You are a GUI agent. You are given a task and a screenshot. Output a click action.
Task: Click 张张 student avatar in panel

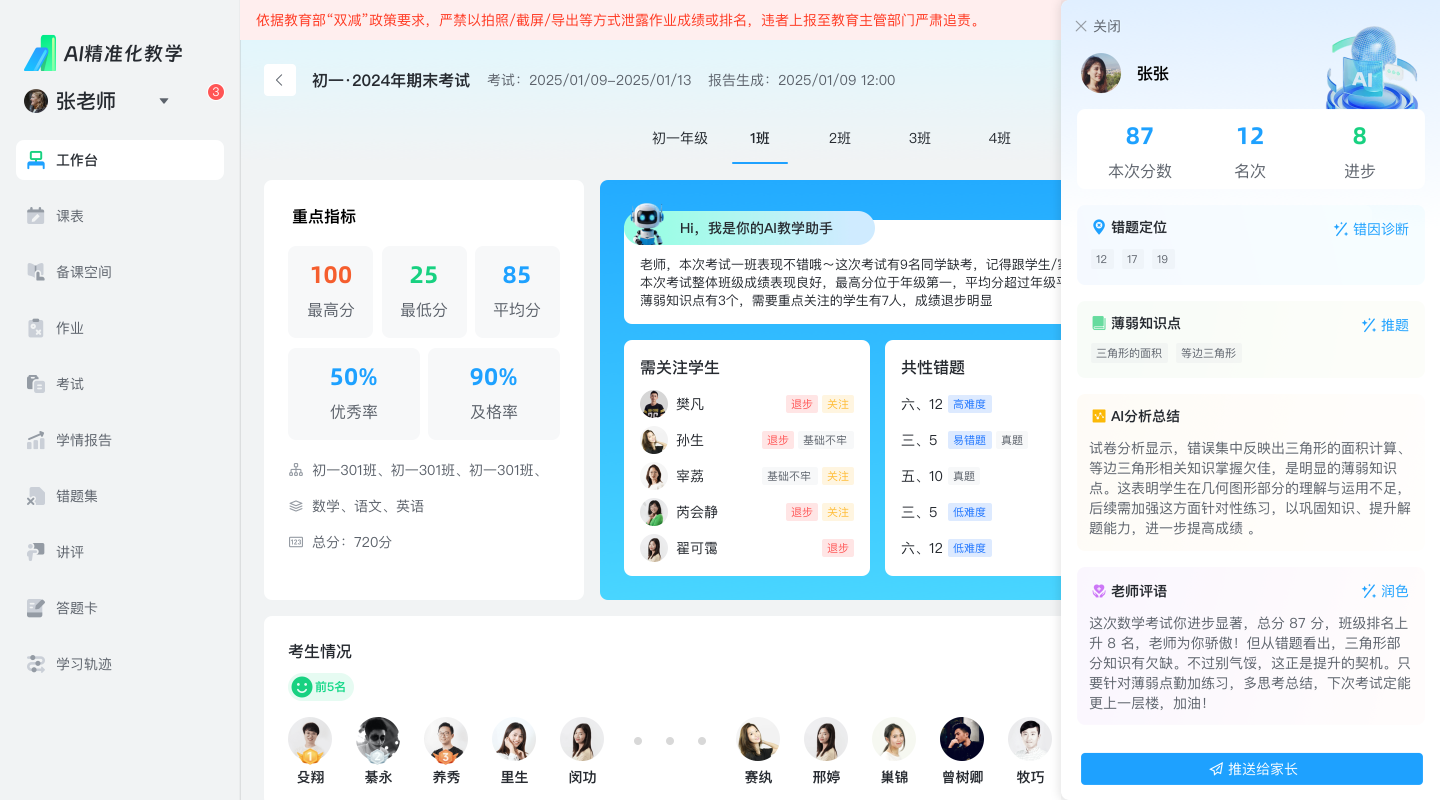click(1101, 73)
